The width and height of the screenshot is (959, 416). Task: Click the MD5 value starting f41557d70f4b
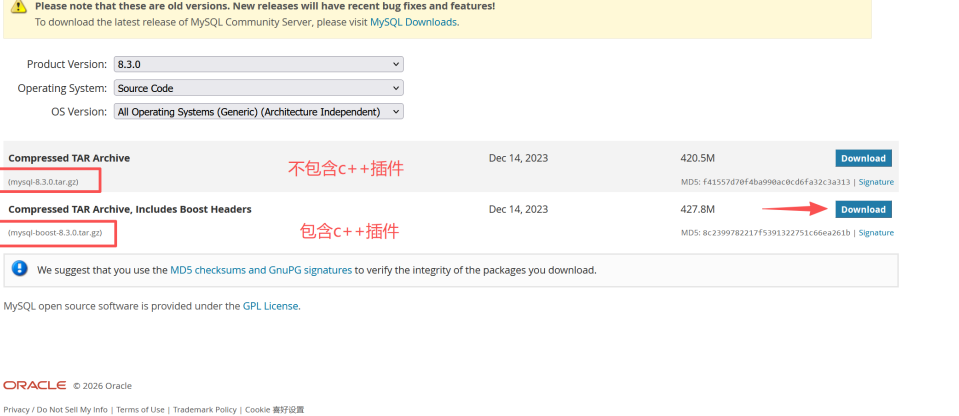(777, 182)
